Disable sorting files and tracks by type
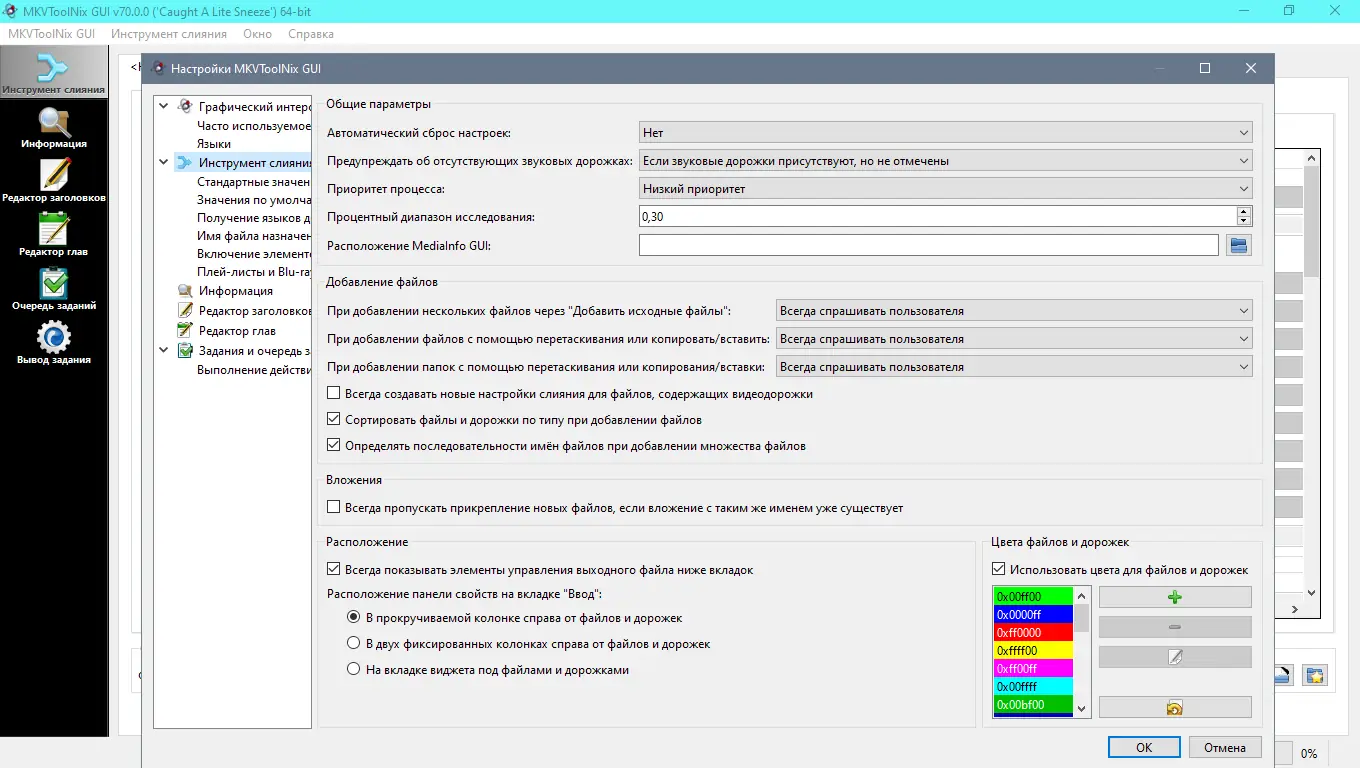The width and height of the screenshot is (1360, 768). (x=334, y=419)
